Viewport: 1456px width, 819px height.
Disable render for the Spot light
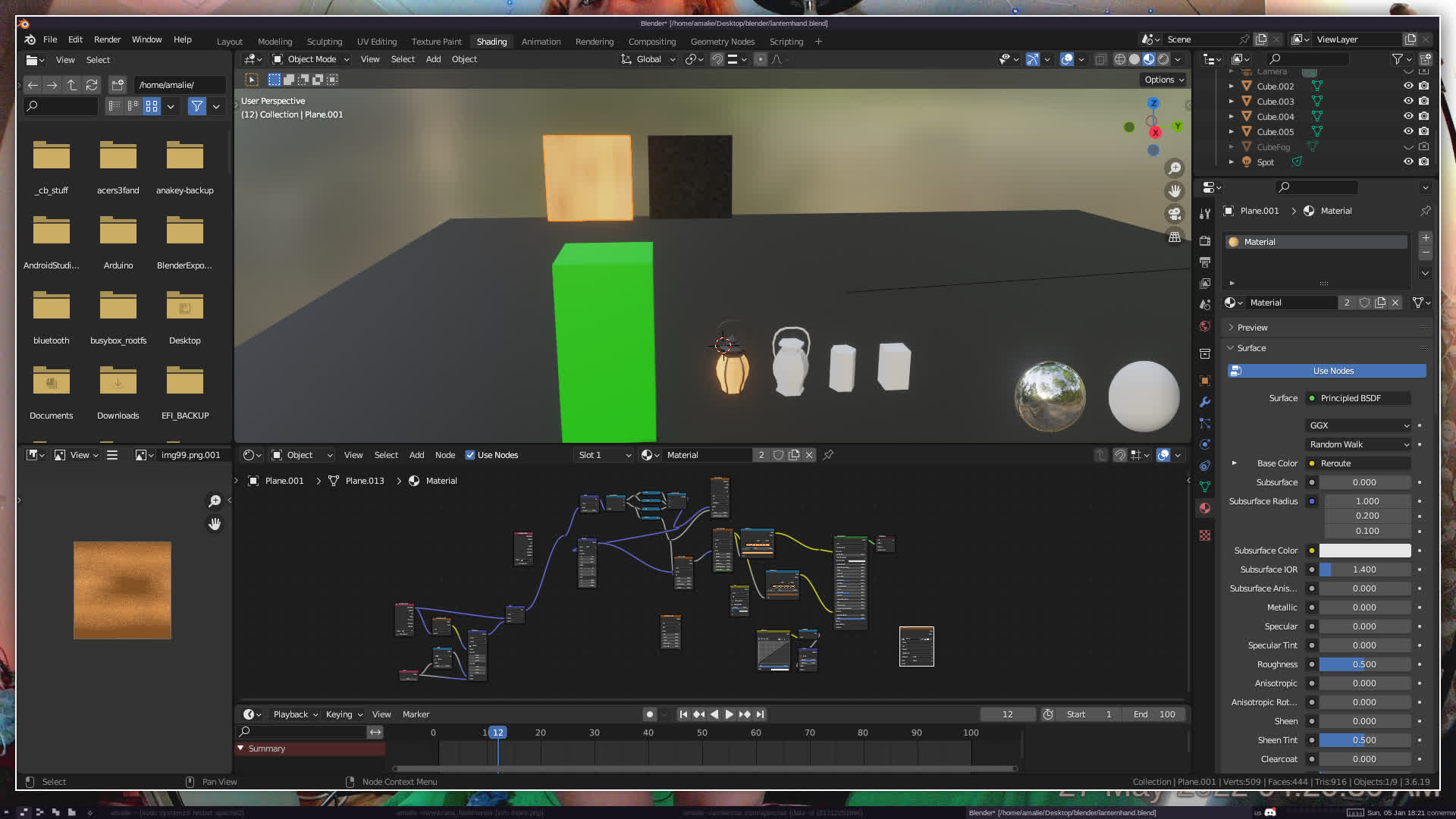click(1424, 162)
